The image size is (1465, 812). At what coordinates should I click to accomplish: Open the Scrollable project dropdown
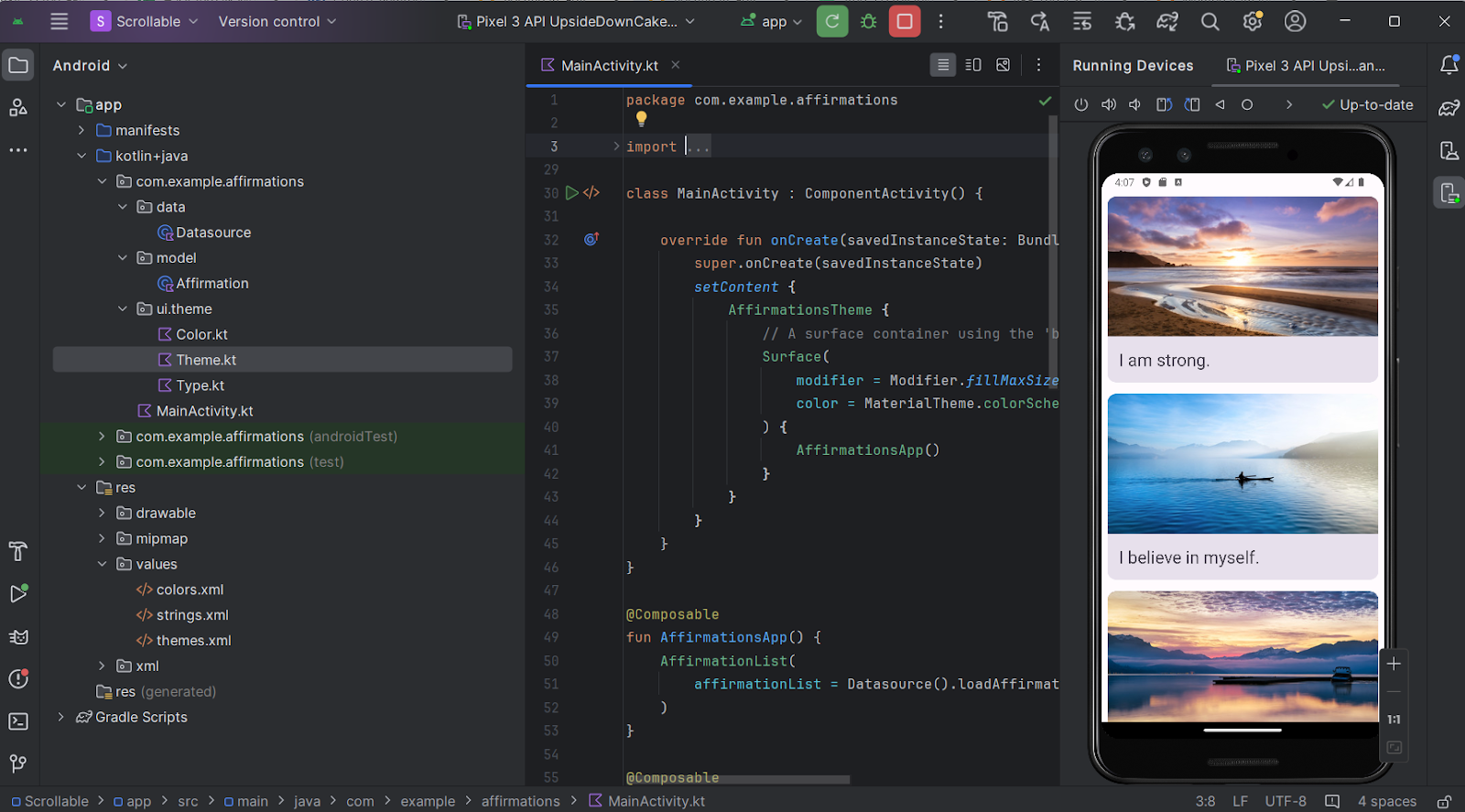point(145,21)
